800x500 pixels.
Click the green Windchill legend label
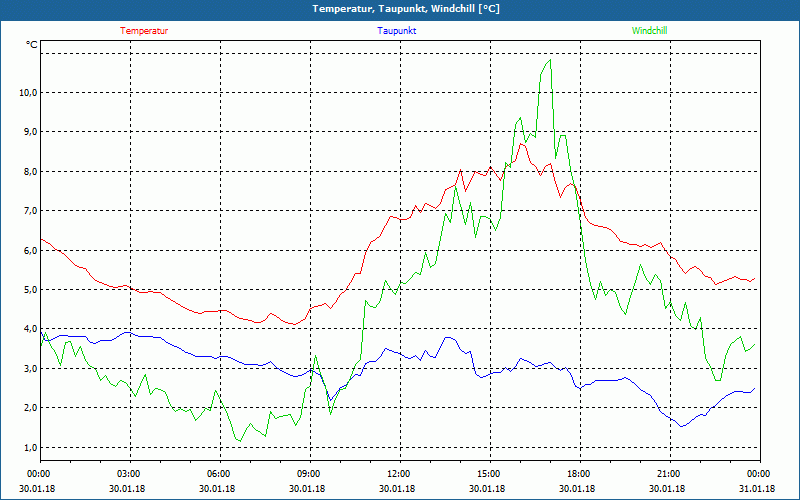coord(649,31)
